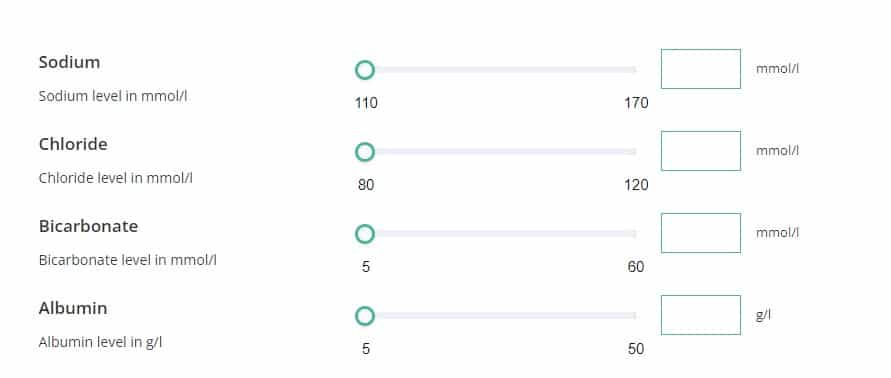Click the 60 maximum label under Bicarbonate slider
This screenshot has height=378, width=891.
(636, 267)
